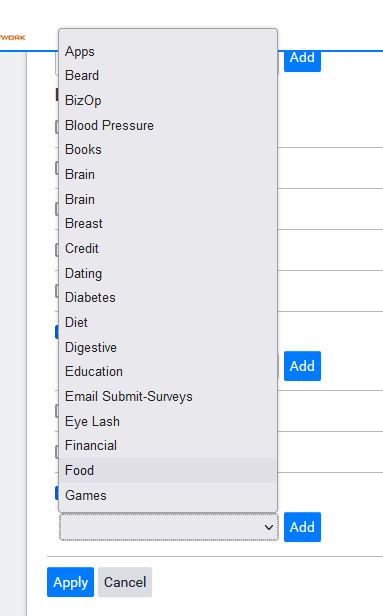Pick Blood Pressure from the list
This screenshot has height=616, width=383.
click(168, 125)
